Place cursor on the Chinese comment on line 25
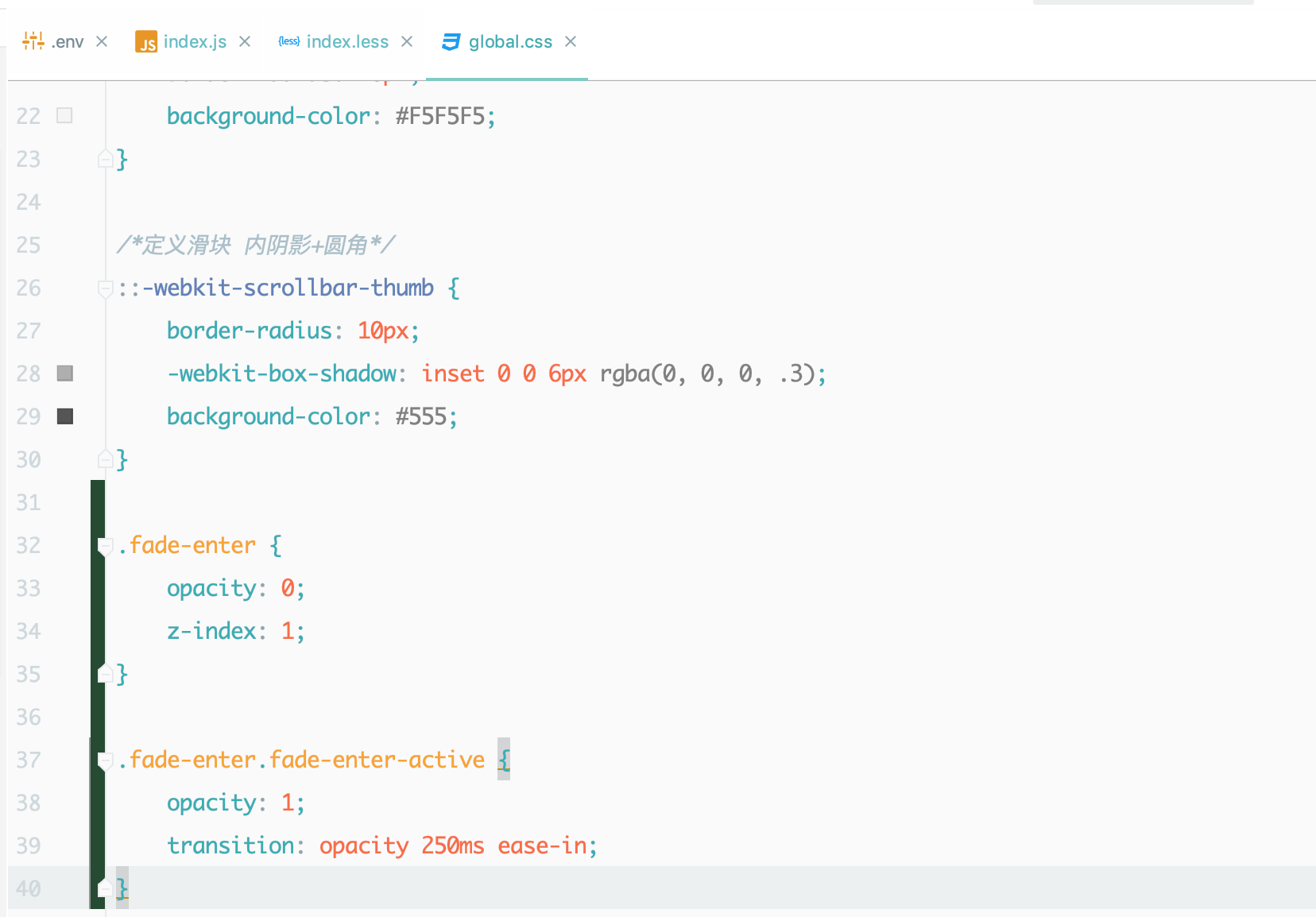Screen dimensions: 1316x917 pyautogui.click(x=255, y=245)
